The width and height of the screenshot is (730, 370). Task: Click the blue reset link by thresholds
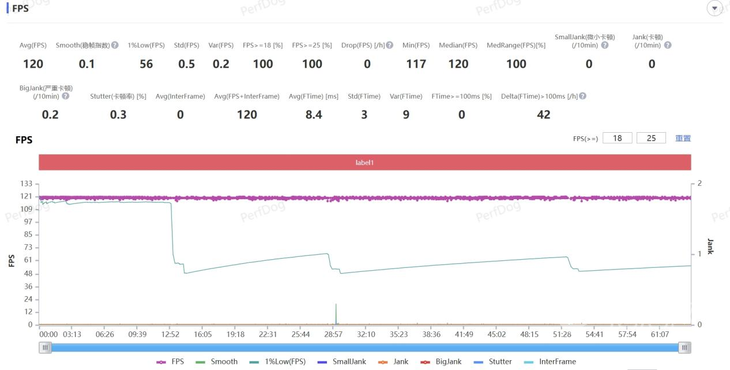tap(683, 138)
